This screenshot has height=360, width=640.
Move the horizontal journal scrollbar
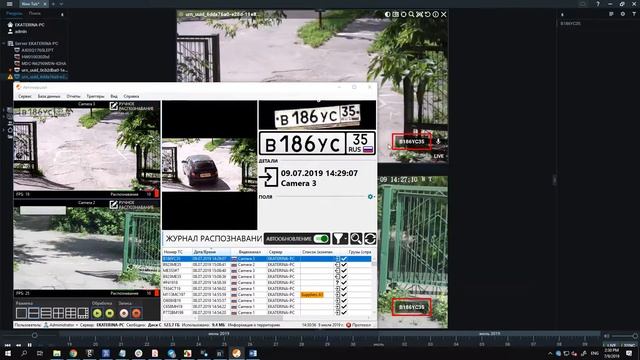click(241, 318)
